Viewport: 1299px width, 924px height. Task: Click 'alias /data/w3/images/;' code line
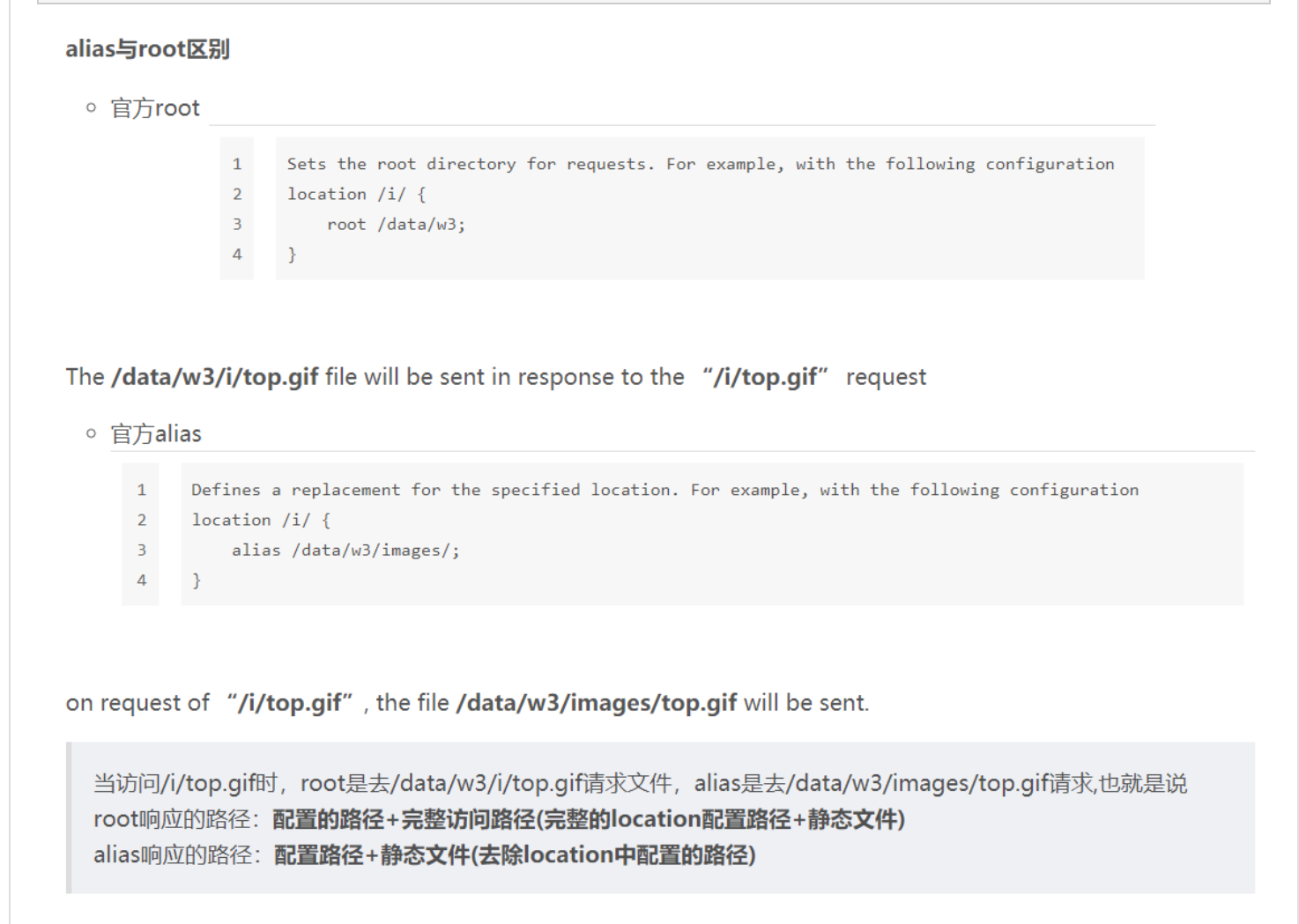point(345,551)
